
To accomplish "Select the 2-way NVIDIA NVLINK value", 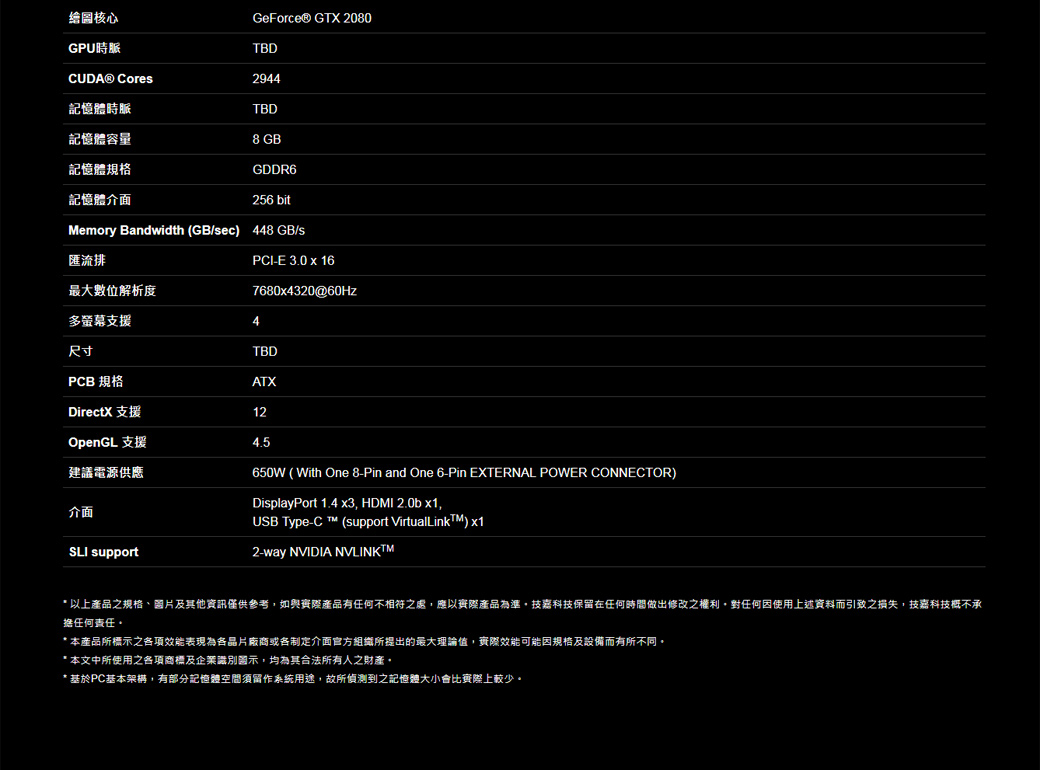I will coord(323,551).
